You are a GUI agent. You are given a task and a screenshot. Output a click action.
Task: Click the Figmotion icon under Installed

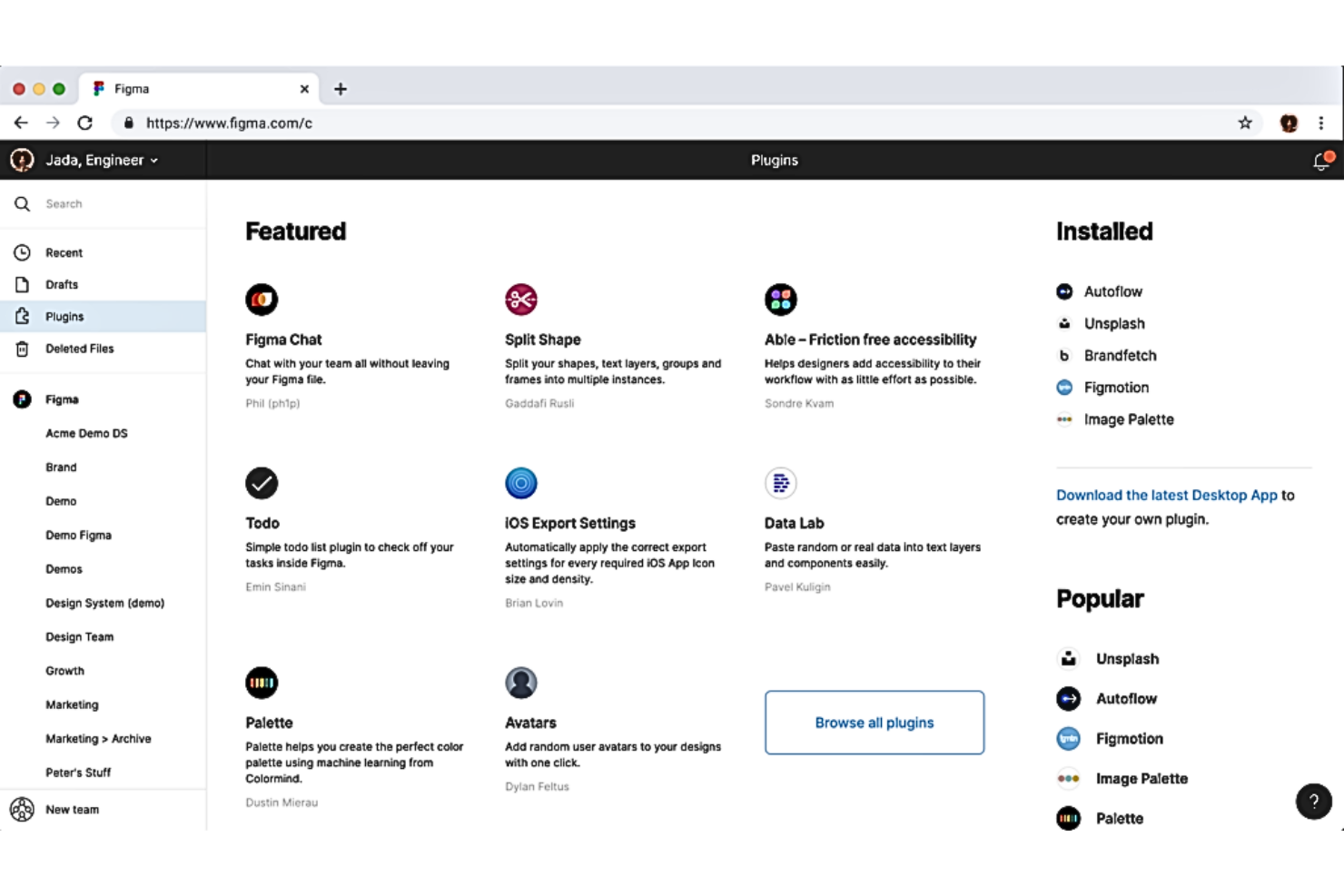pyautogui.click(x=1064, y=388)
